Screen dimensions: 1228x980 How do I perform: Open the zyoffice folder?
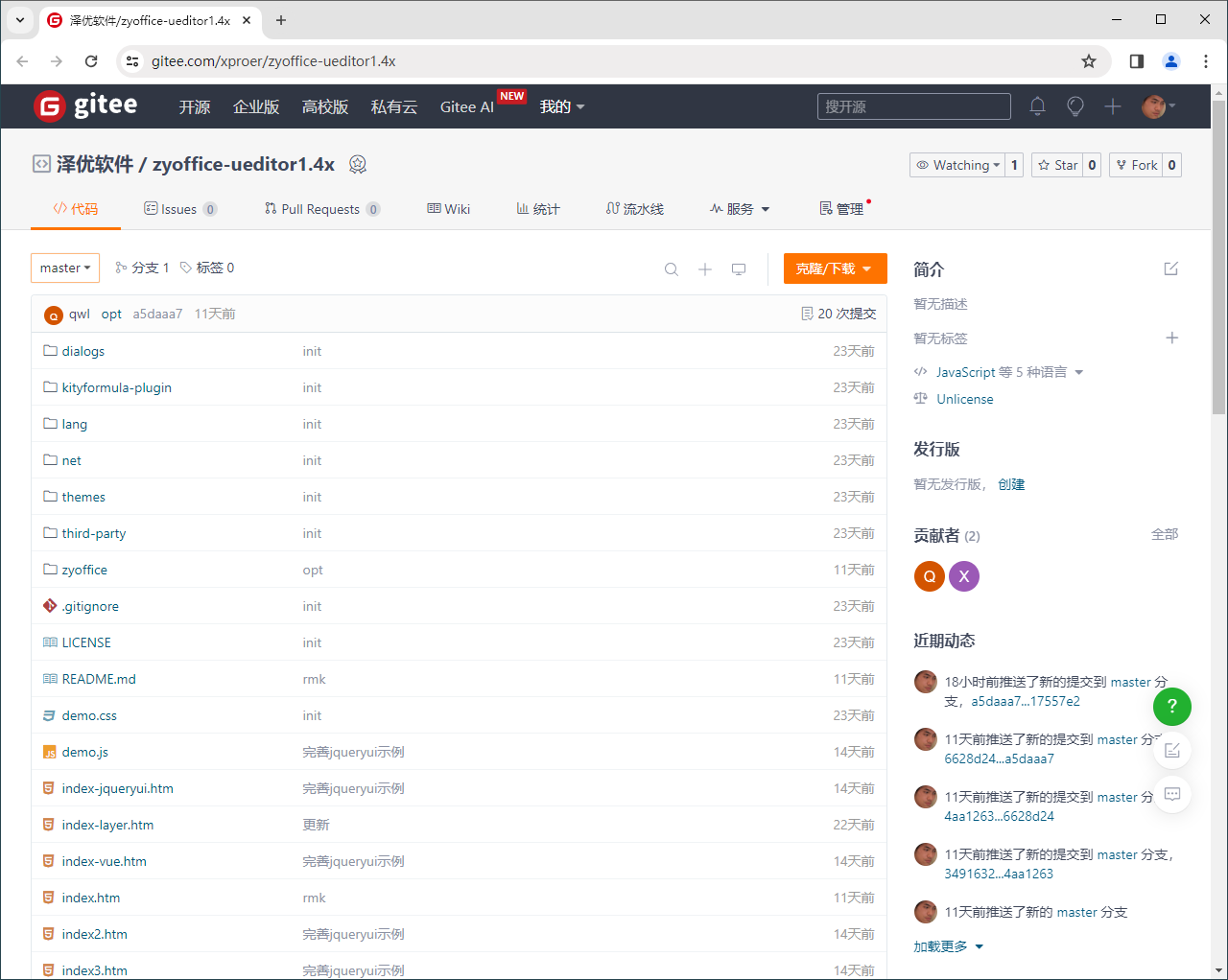click(x=84, y=570)
